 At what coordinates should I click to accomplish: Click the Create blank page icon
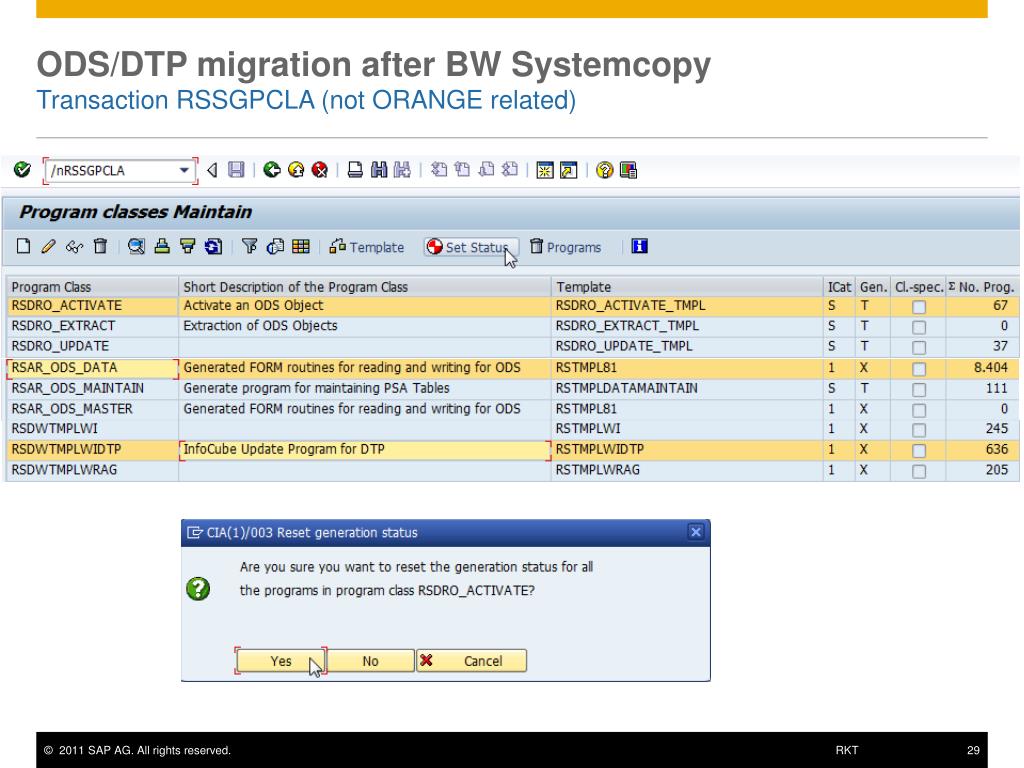[24, 246]
